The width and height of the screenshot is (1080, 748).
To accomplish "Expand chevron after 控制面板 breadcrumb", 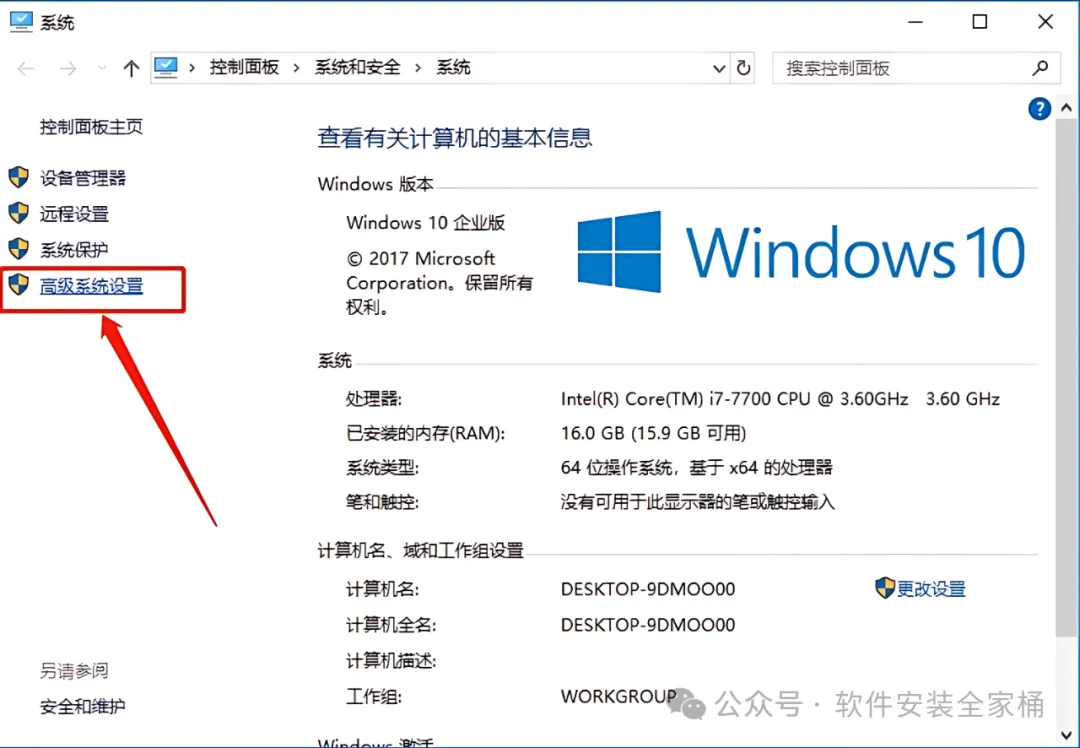I will click(296, 67).
